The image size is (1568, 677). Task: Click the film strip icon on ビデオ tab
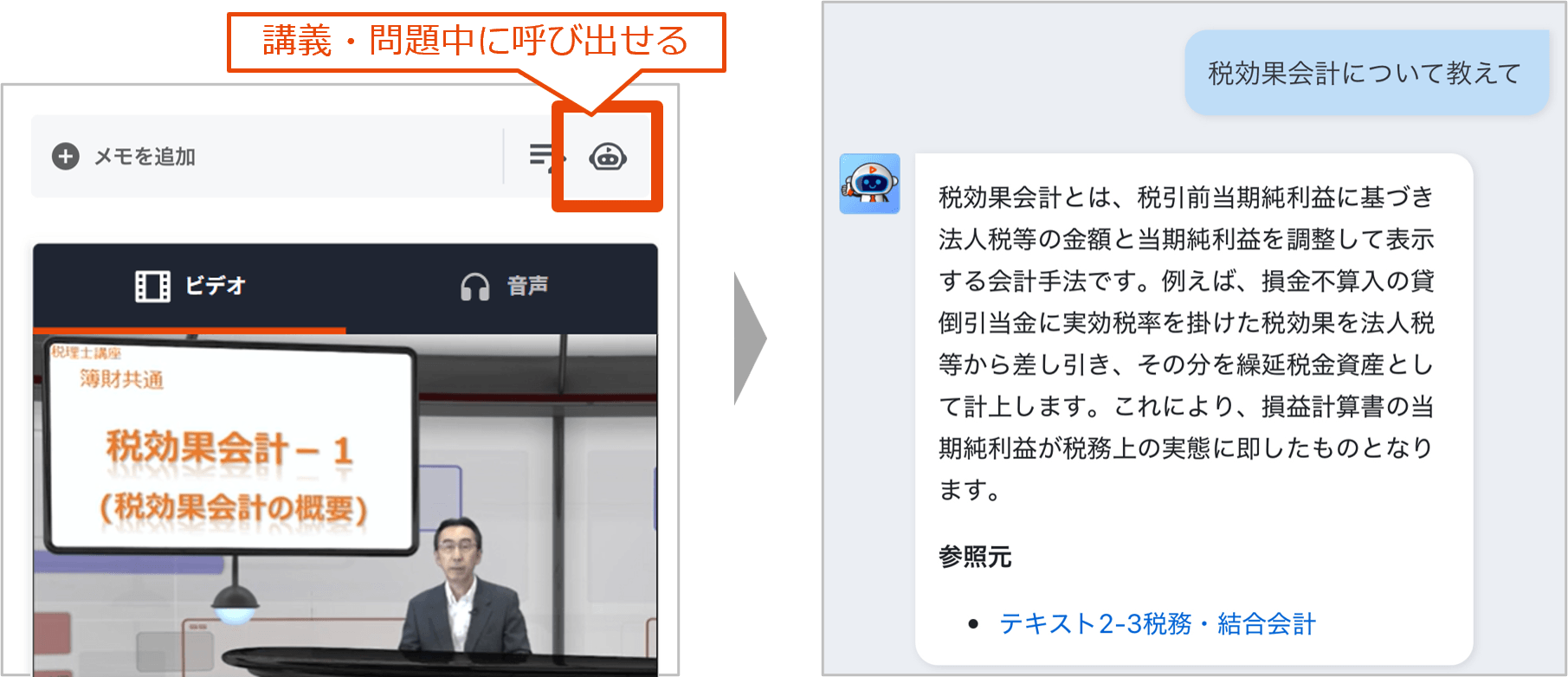(x=152, y=286)
